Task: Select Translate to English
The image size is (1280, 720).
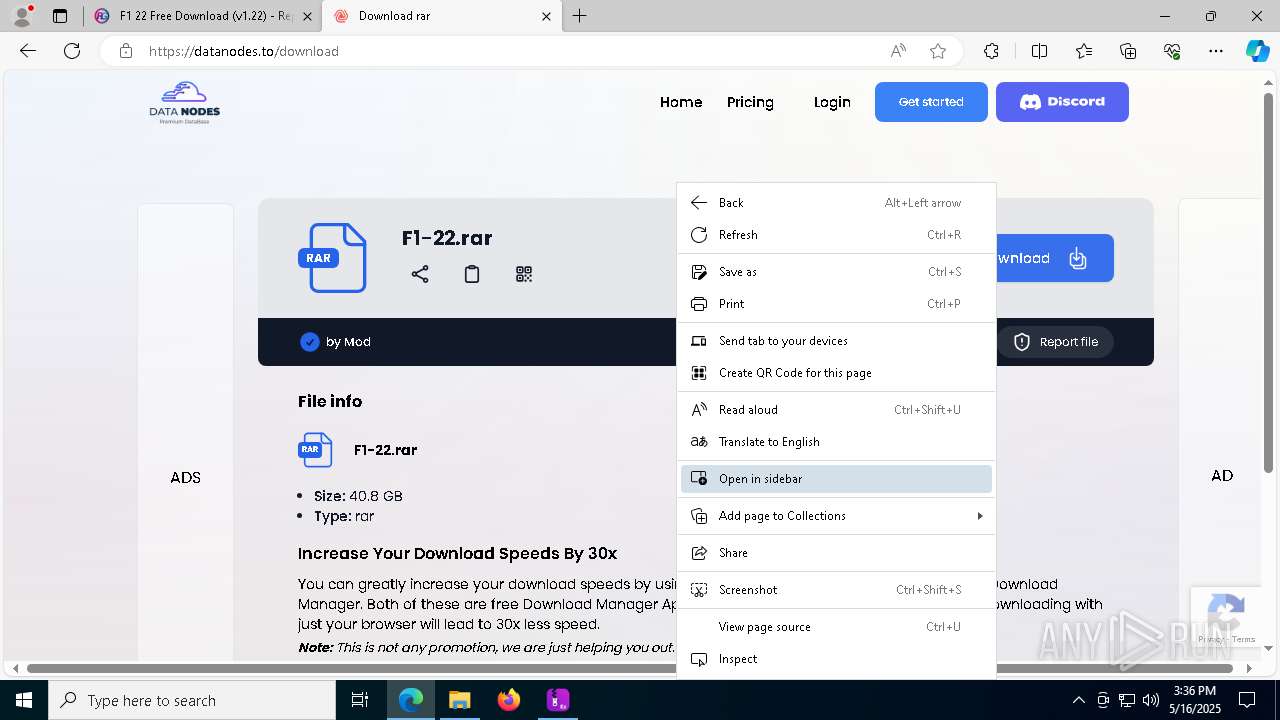Action: point(836,442)
